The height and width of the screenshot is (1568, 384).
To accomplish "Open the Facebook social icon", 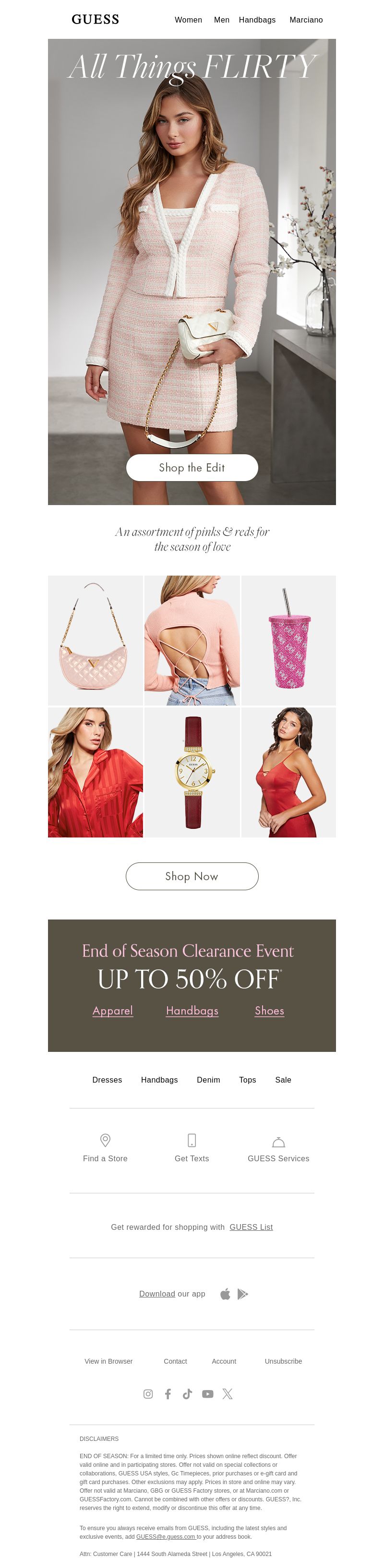I will (168, 1393).
